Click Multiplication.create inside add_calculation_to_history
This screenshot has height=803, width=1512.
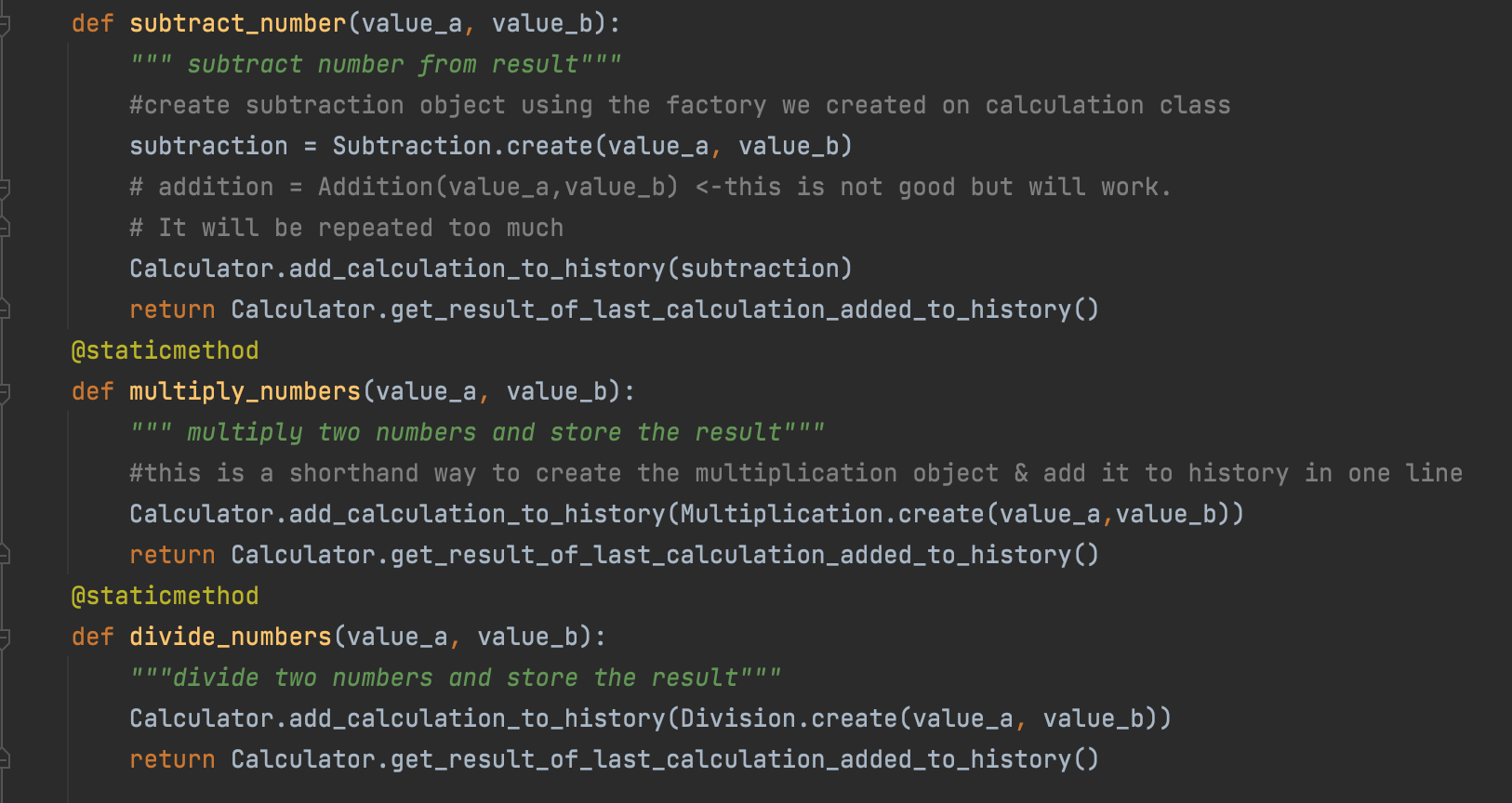(832, 514)
